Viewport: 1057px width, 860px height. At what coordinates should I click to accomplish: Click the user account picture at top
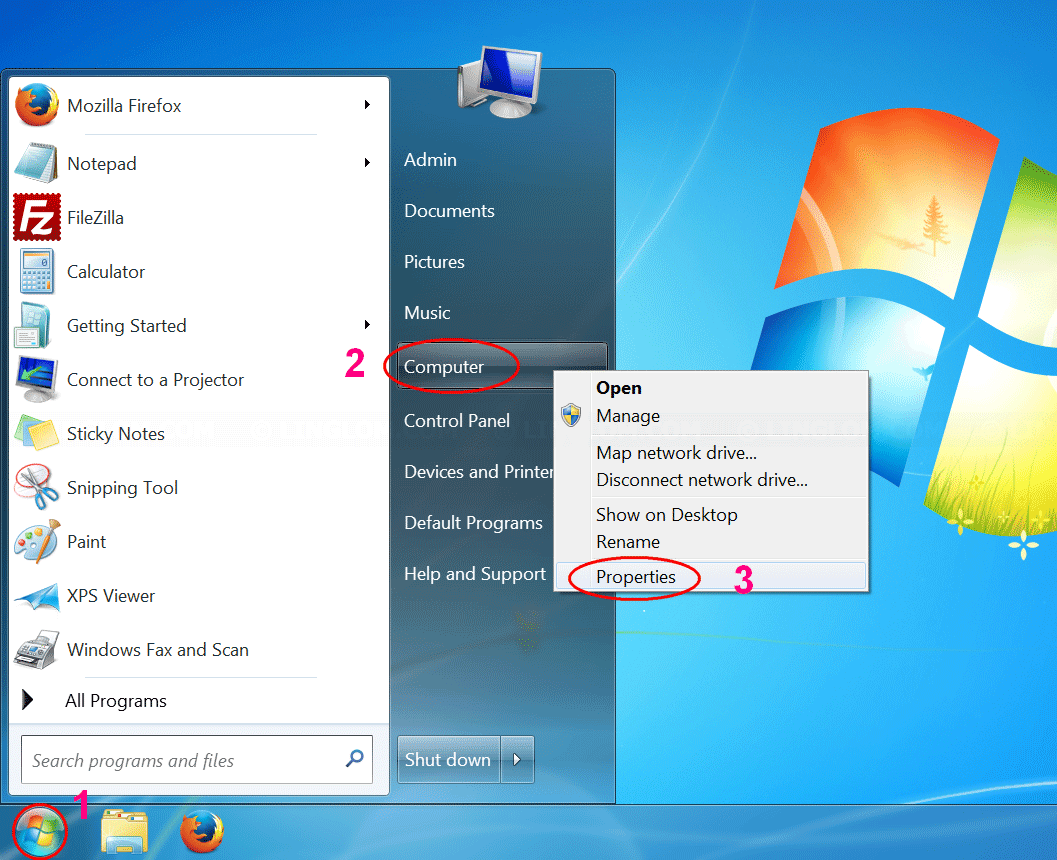[x=500, y=82]
